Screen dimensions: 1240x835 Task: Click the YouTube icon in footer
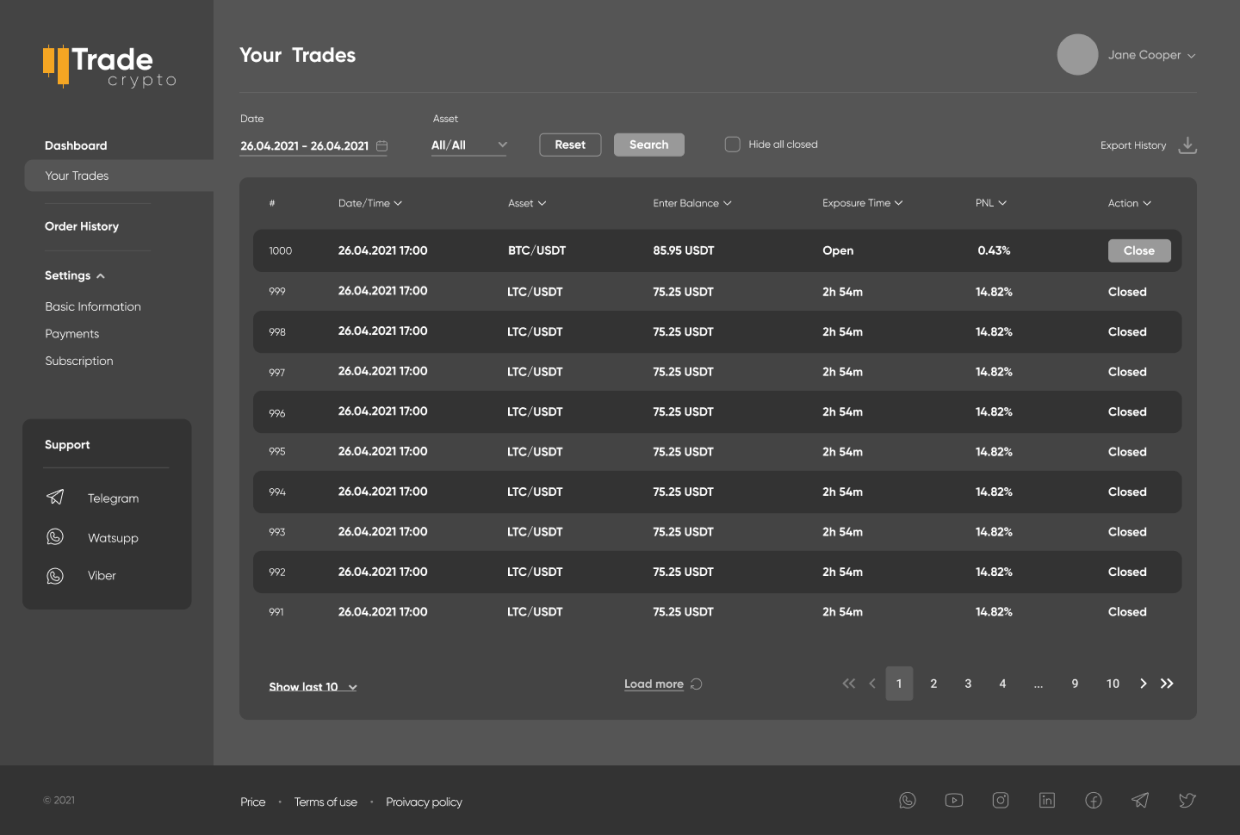point(954,800)
